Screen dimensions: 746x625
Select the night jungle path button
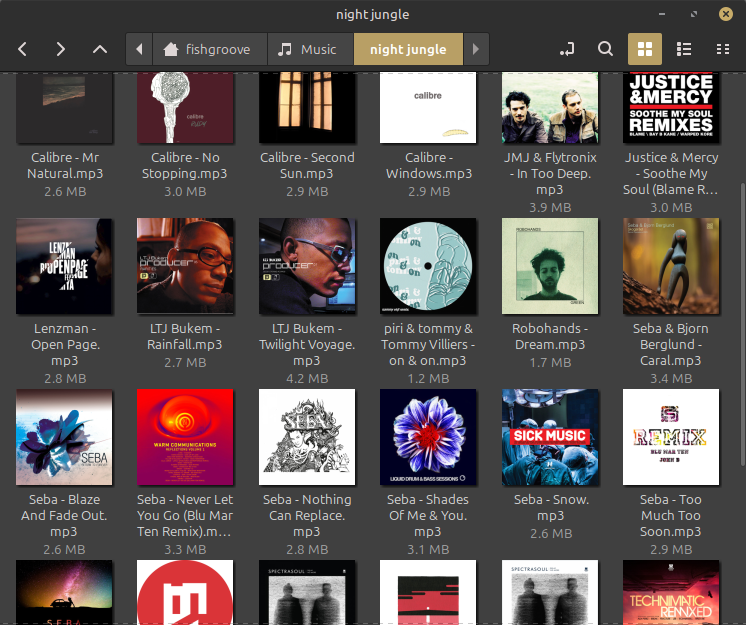(407, 49)
